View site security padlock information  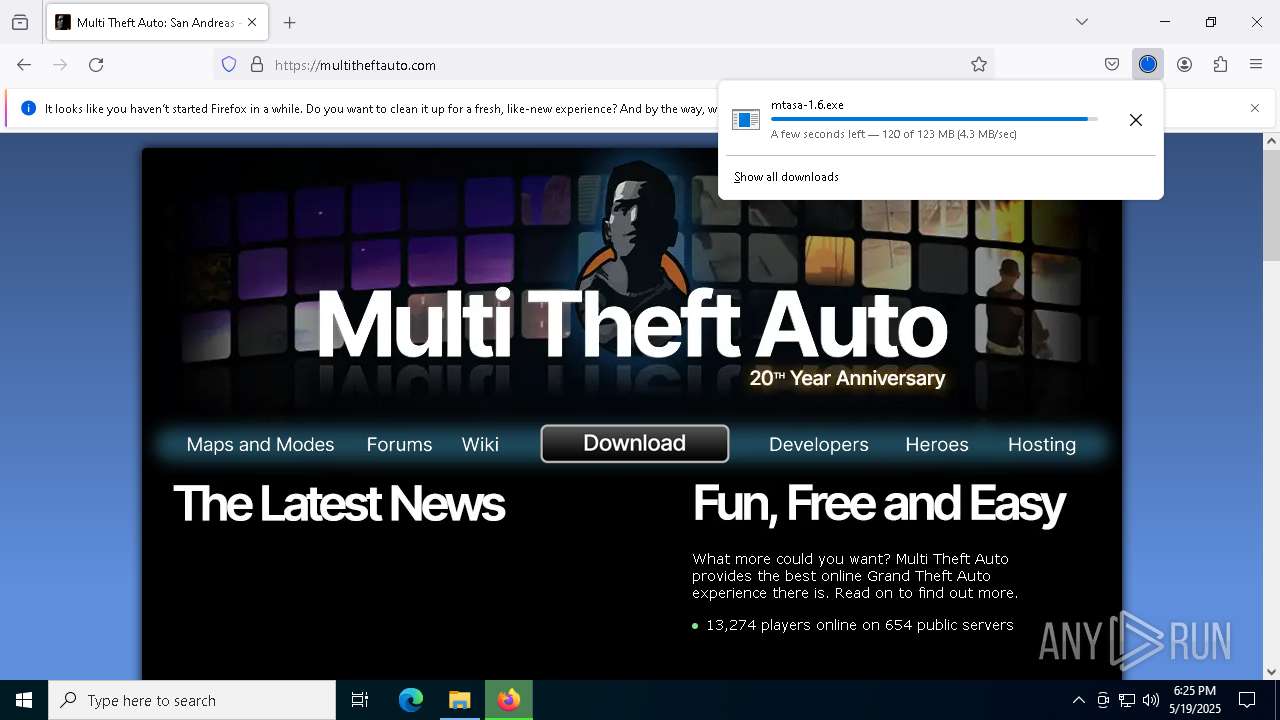[257, 65]
